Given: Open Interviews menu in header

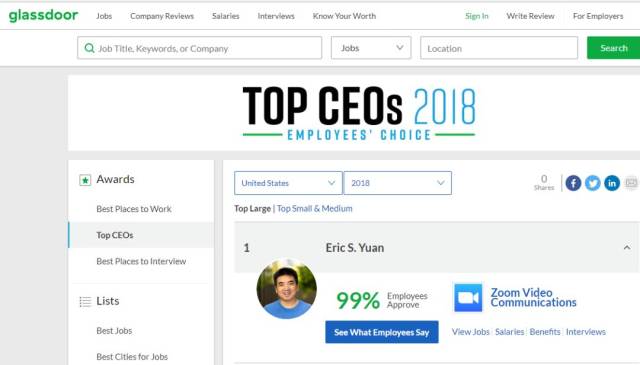Looking at the screenshot, I should coord(276,16).
